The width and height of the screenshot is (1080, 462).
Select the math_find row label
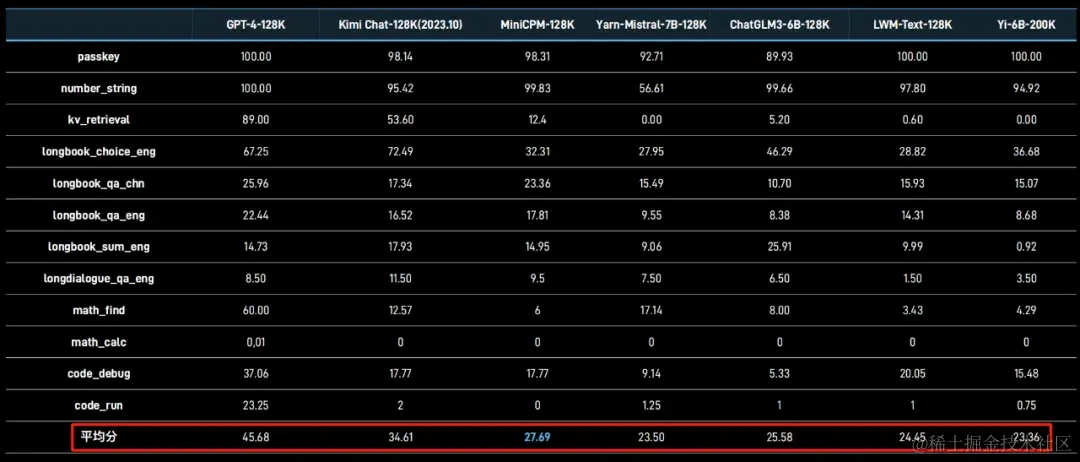click(x=98, y=311)
